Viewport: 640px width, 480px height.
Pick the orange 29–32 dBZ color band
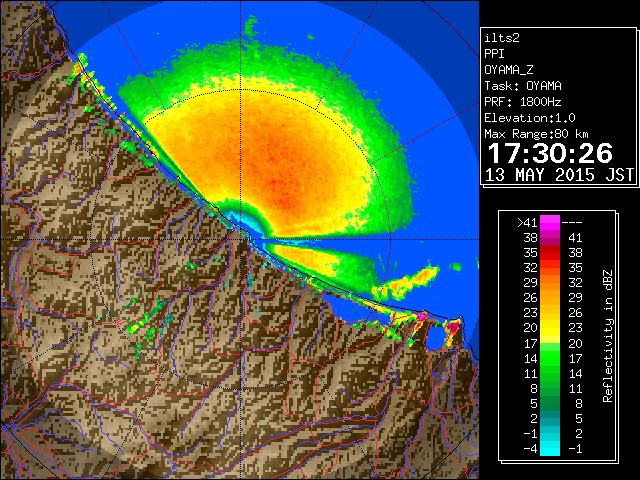[550, 283]
